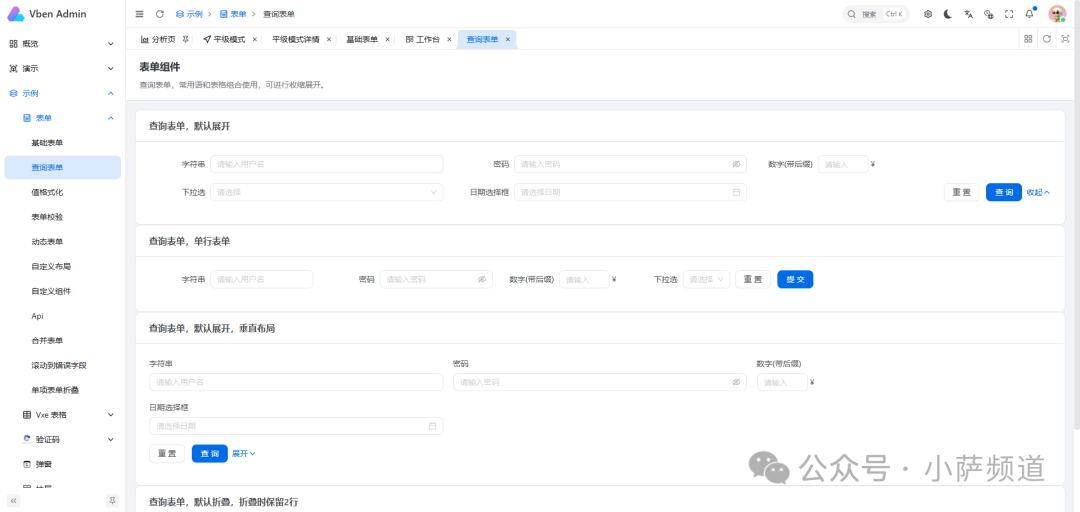Click the 表单 breadcrumb link

(x=232, y=14)
